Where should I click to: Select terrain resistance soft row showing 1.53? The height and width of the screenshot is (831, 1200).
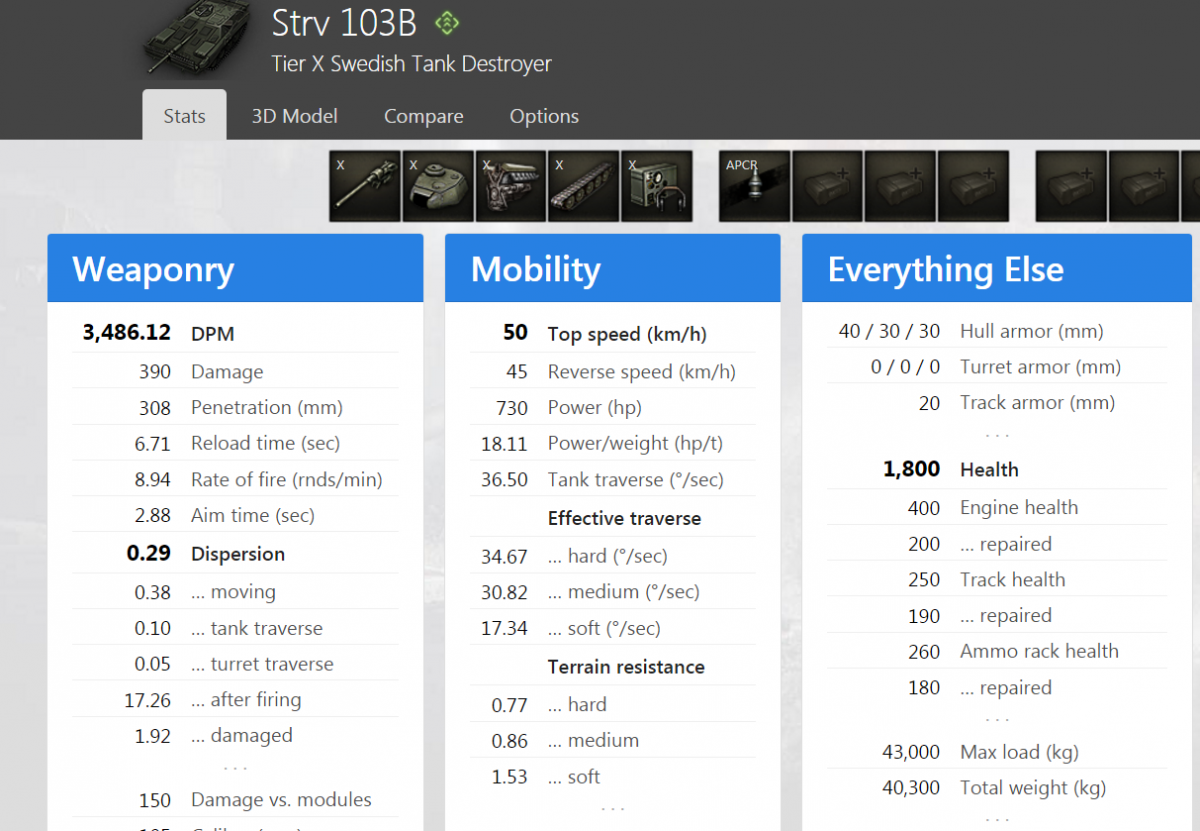(x=612, y=777)
